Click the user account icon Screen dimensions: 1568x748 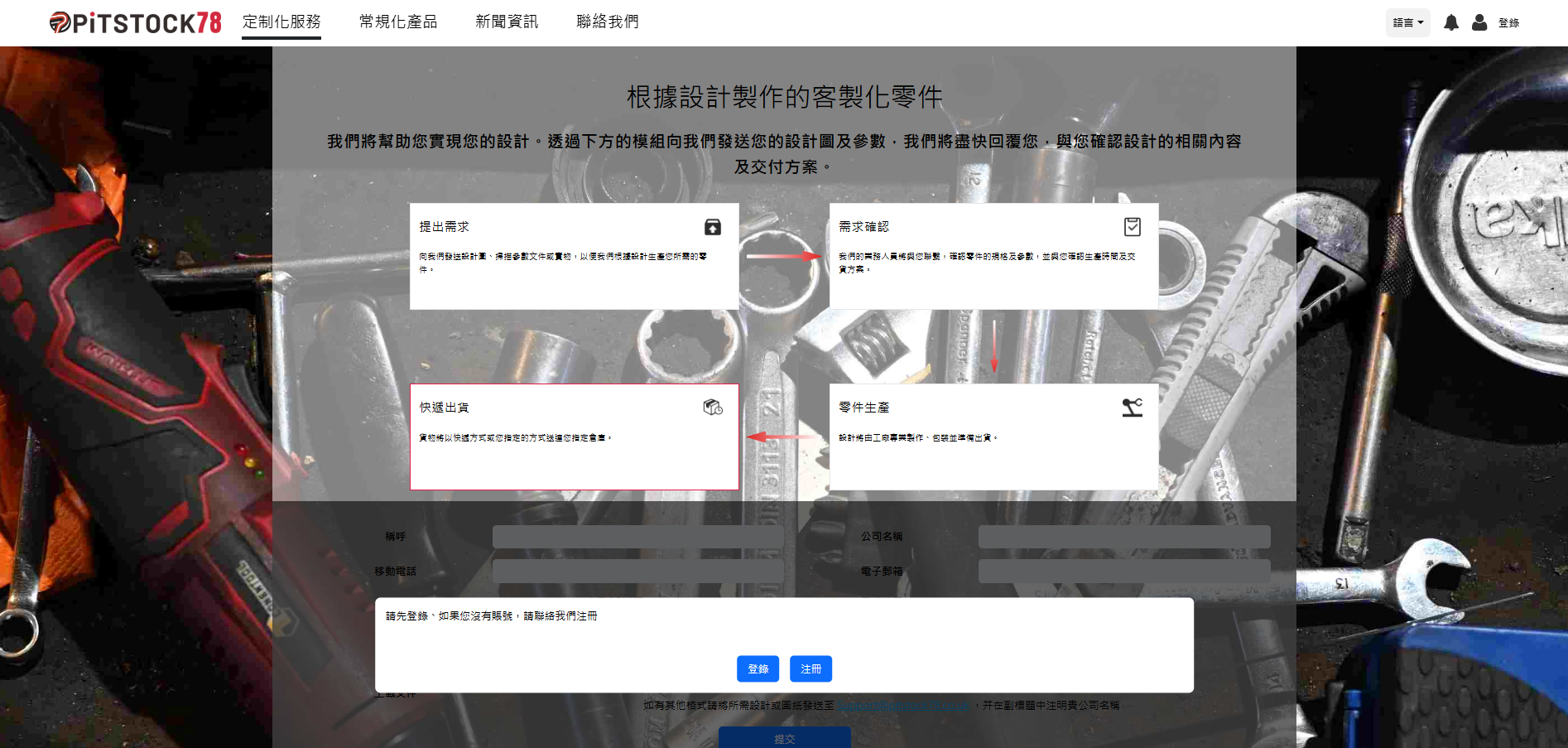tap(1479, 22)
